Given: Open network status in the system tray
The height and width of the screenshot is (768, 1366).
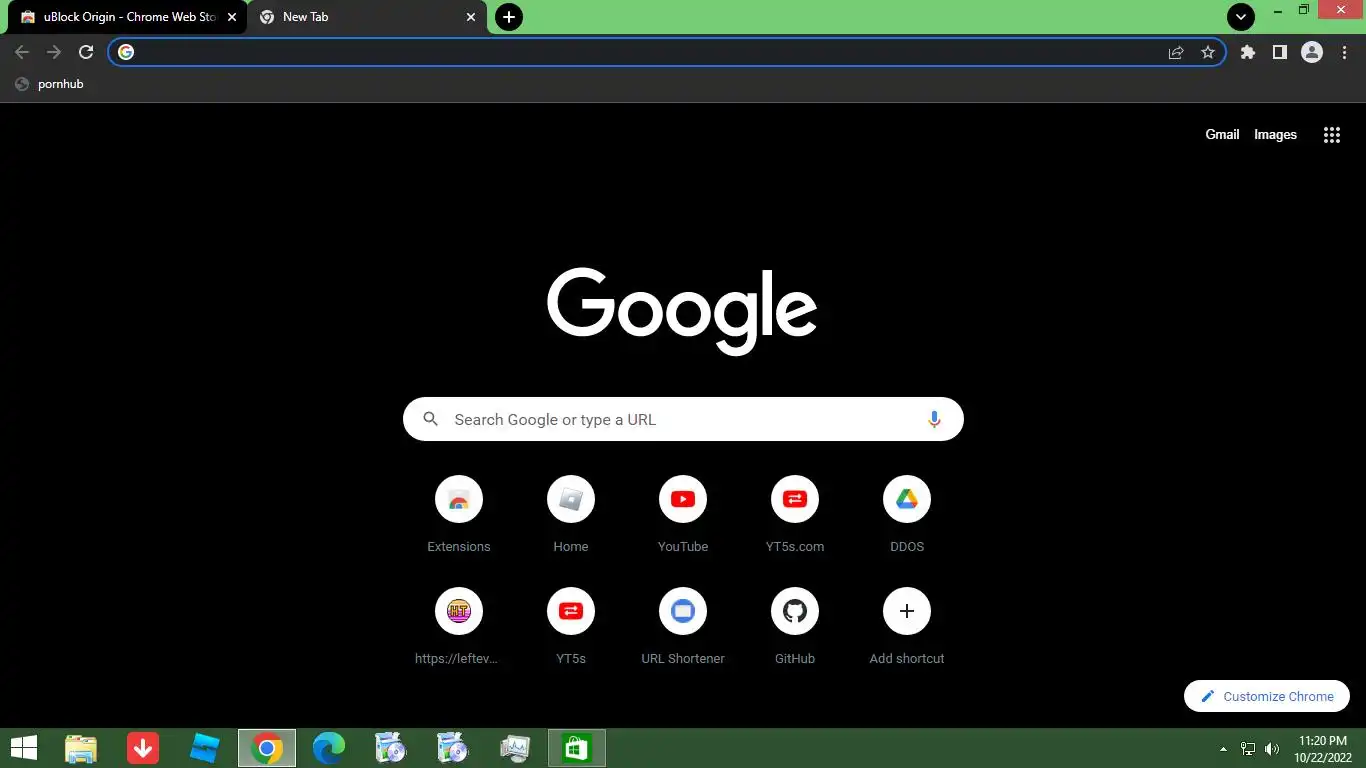Looking at the screenshot, I should pyautogui.click(x=1248, y=748).
